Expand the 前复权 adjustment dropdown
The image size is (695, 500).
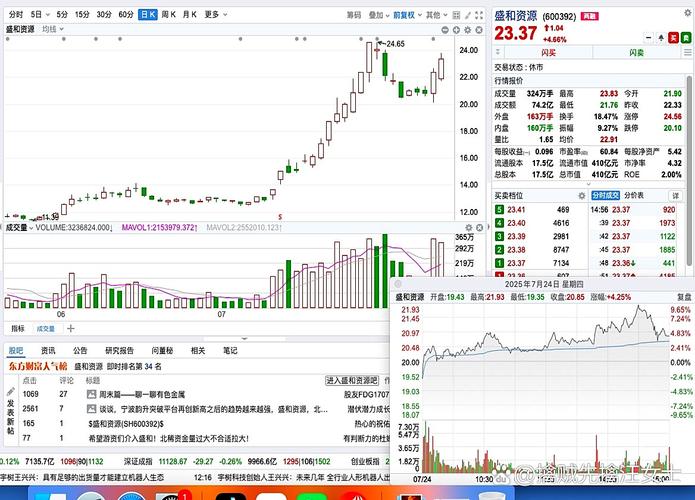click(405, 15)
